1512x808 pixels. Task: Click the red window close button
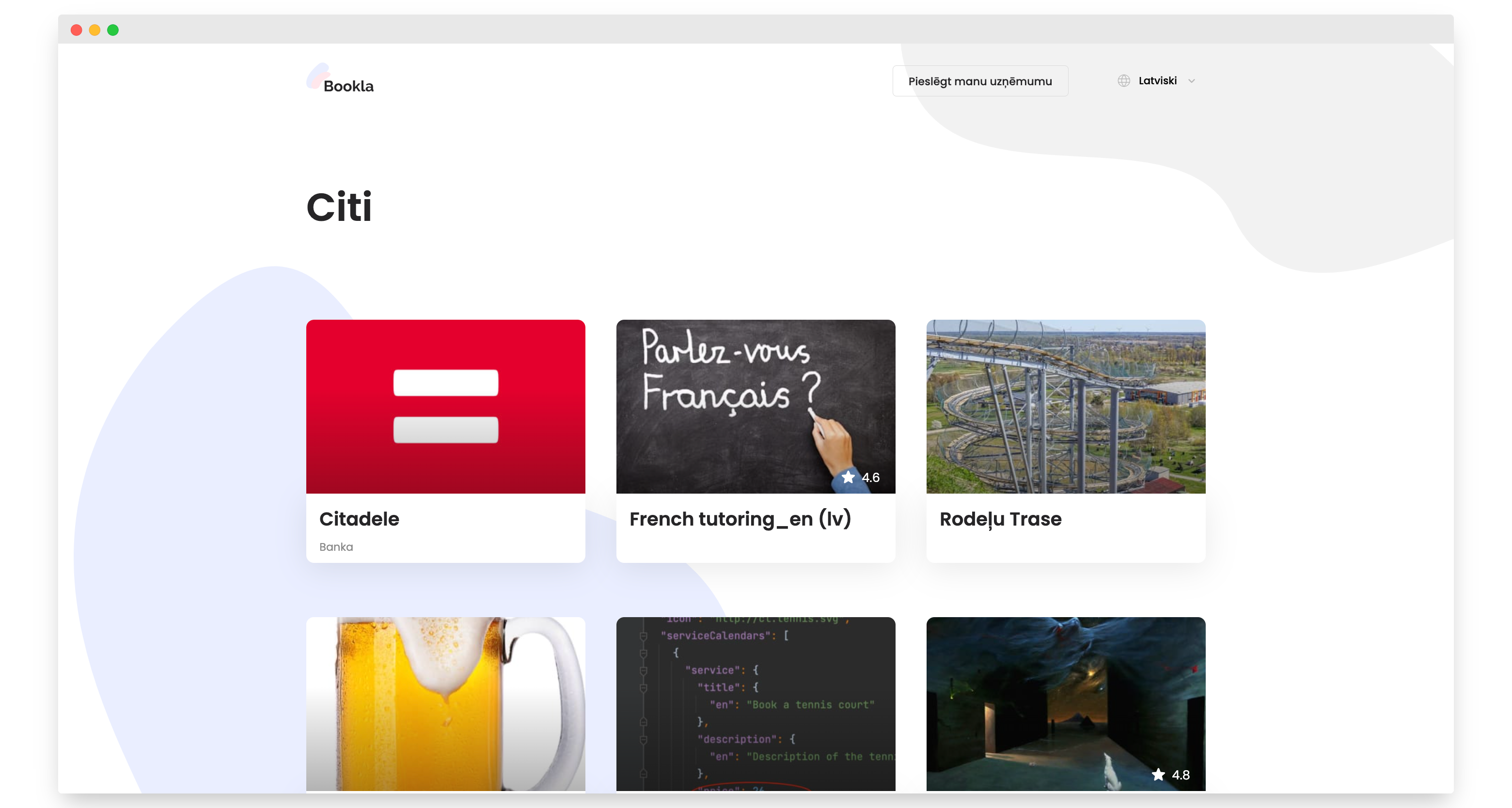pyautogui.click(x=76, y=30)
